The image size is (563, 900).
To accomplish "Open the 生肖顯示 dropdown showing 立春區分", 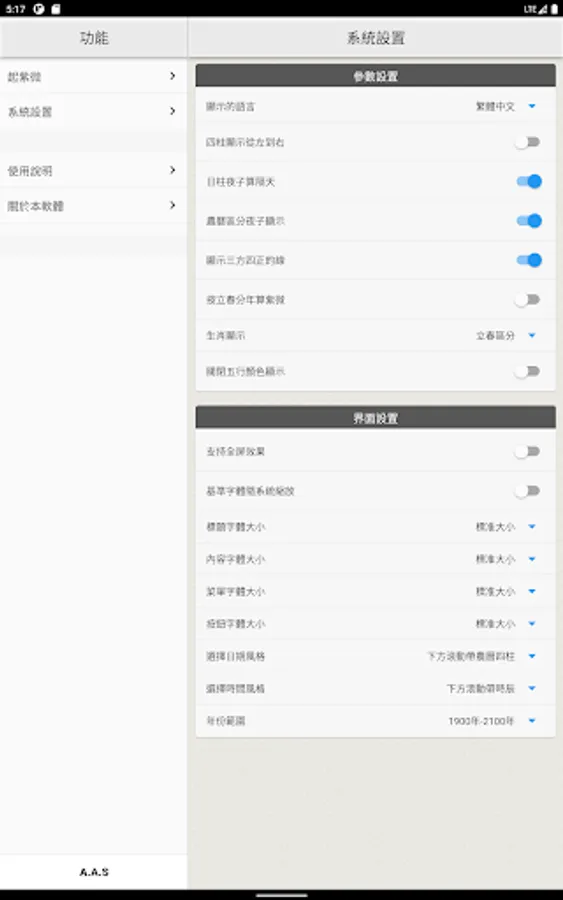I will 506,335.
